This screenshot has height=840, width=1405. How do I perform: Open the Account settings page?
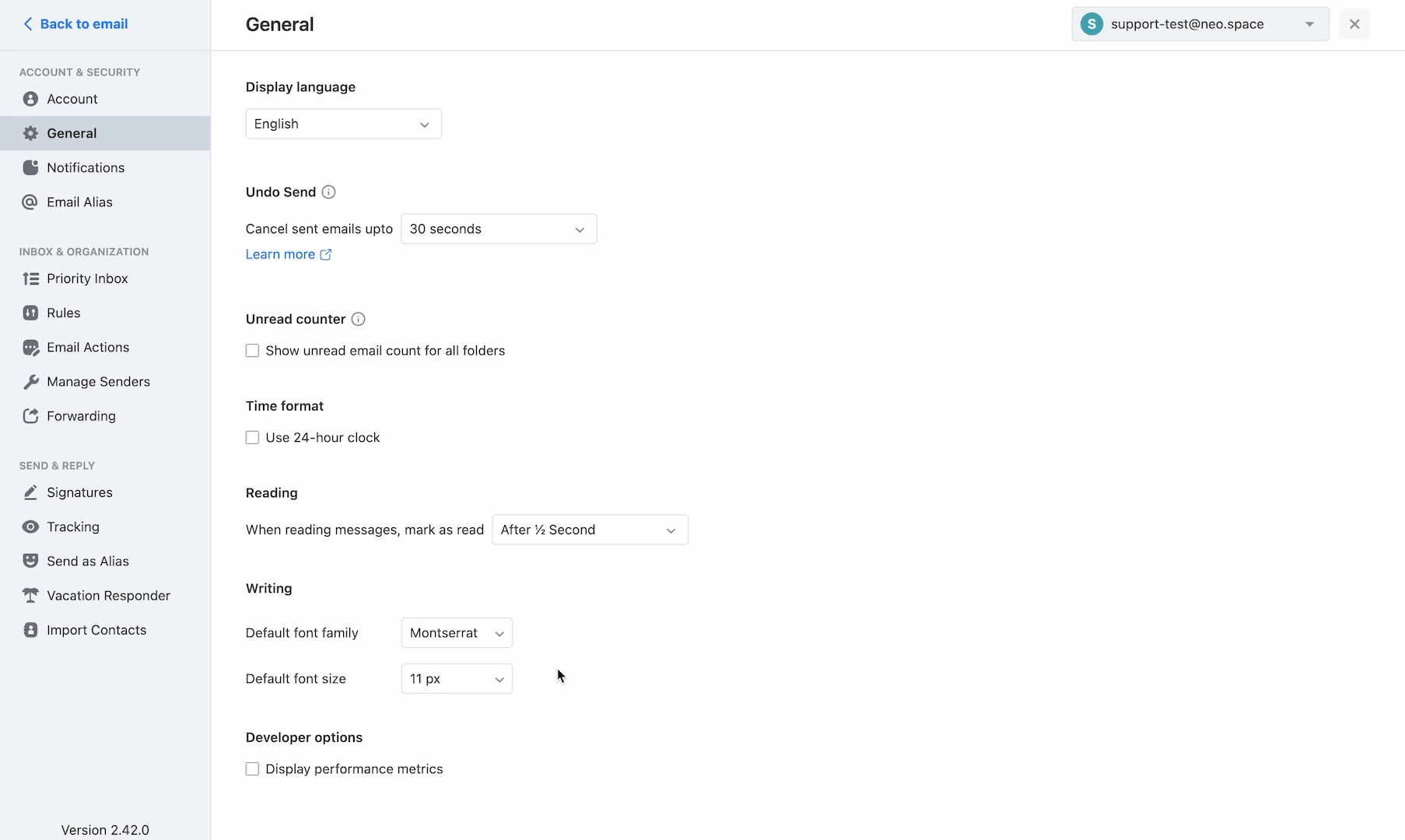coord(105,99)
